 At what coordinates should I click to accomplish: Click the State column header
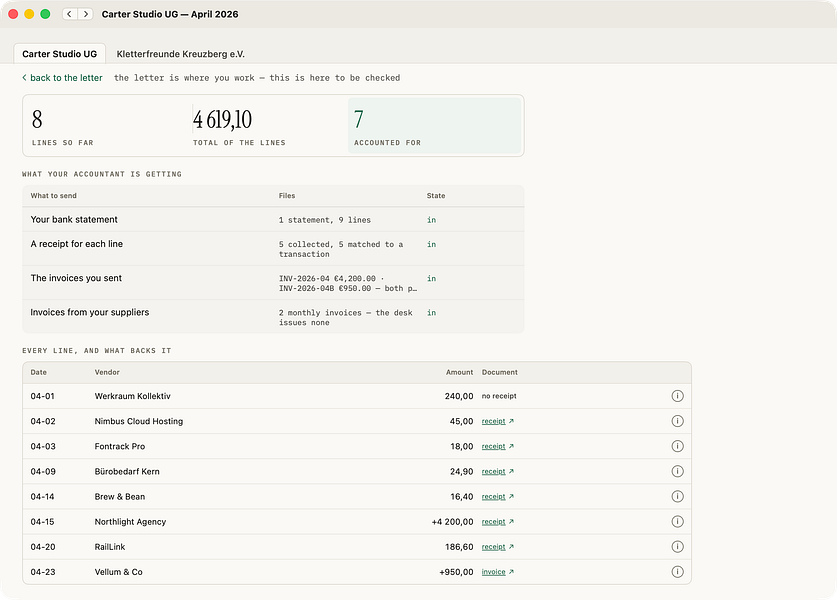click(436, 196)
